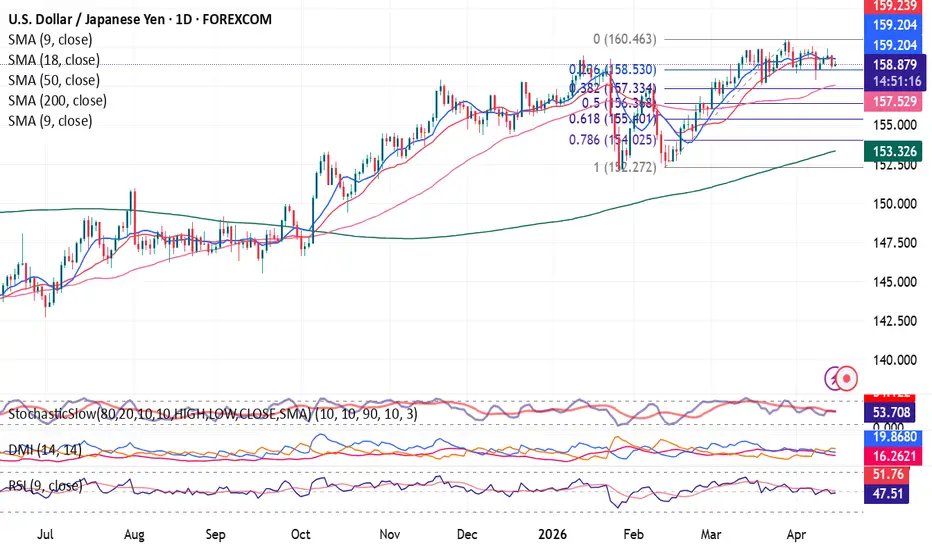Click the 0 (160.463) Fibonacci level label
Screen dimensions: 932x550
[625, 39]
